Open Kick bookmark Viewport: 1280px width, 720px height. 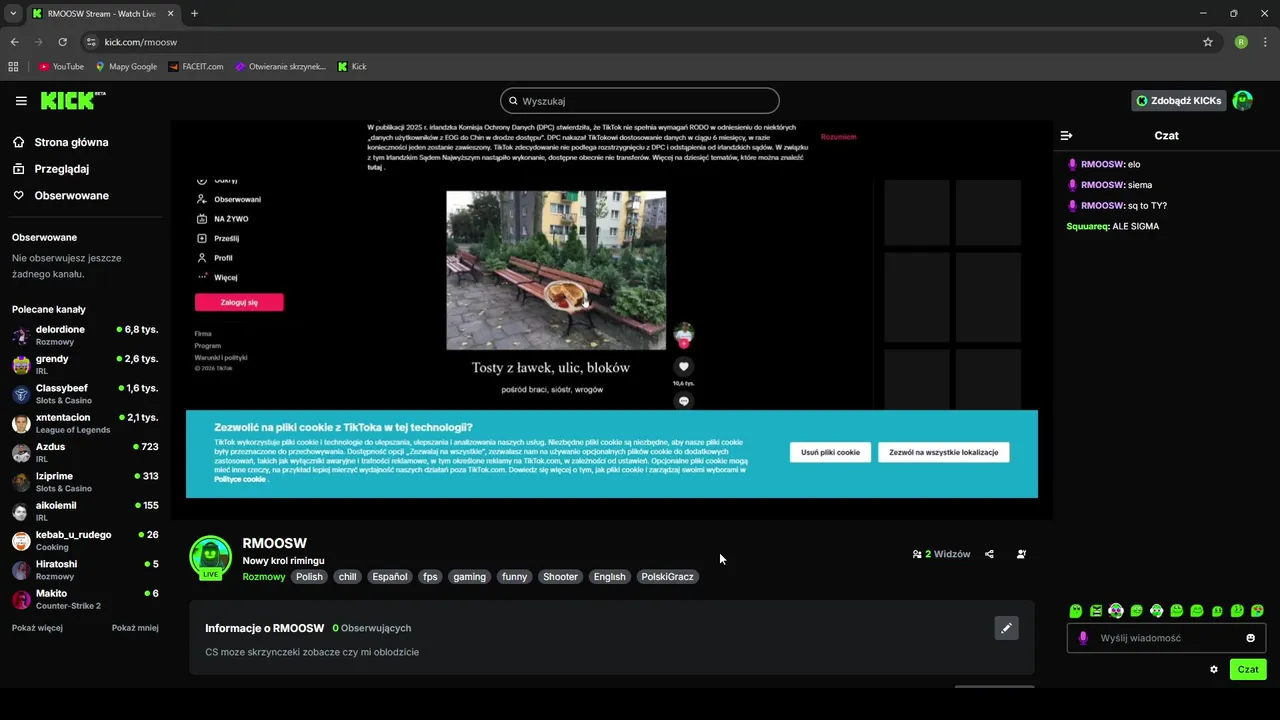[x=352, y=67]
